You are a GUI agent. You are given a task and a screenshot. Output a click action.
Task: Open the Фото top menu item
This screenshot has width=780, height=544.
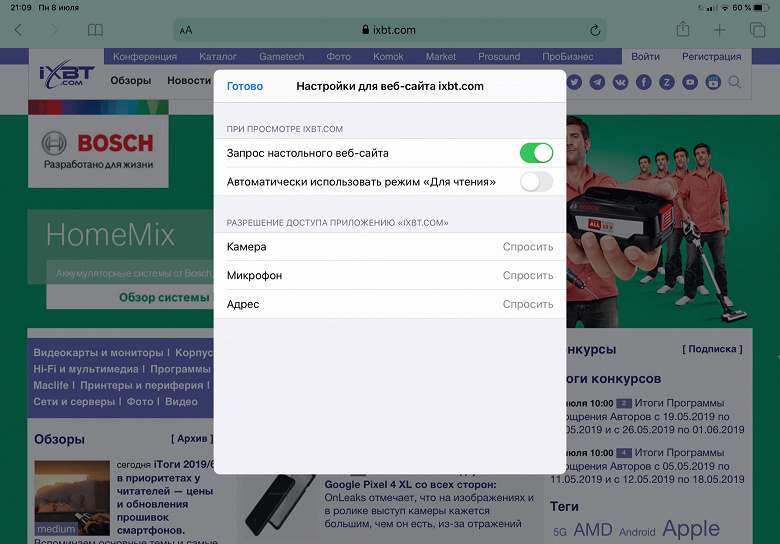pyautogui.click(x=338, y=57)
